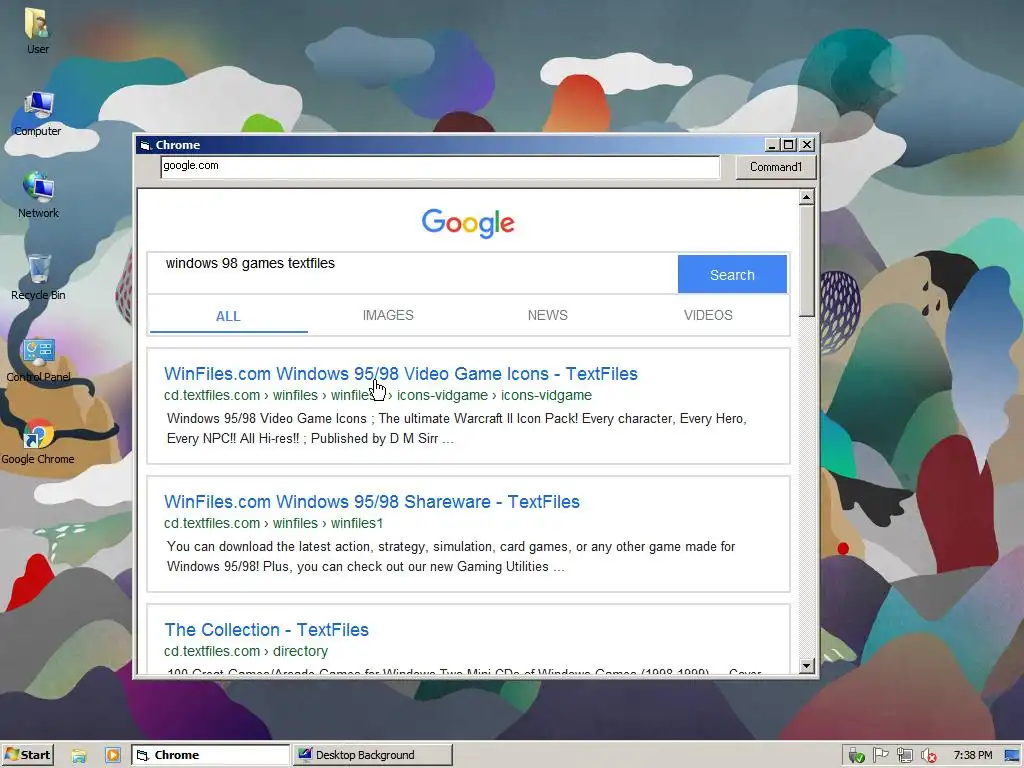1024x768 pixels.
Task: Click the 'cd.textfiles.com › directory' URL
Action: click(246, 651)
